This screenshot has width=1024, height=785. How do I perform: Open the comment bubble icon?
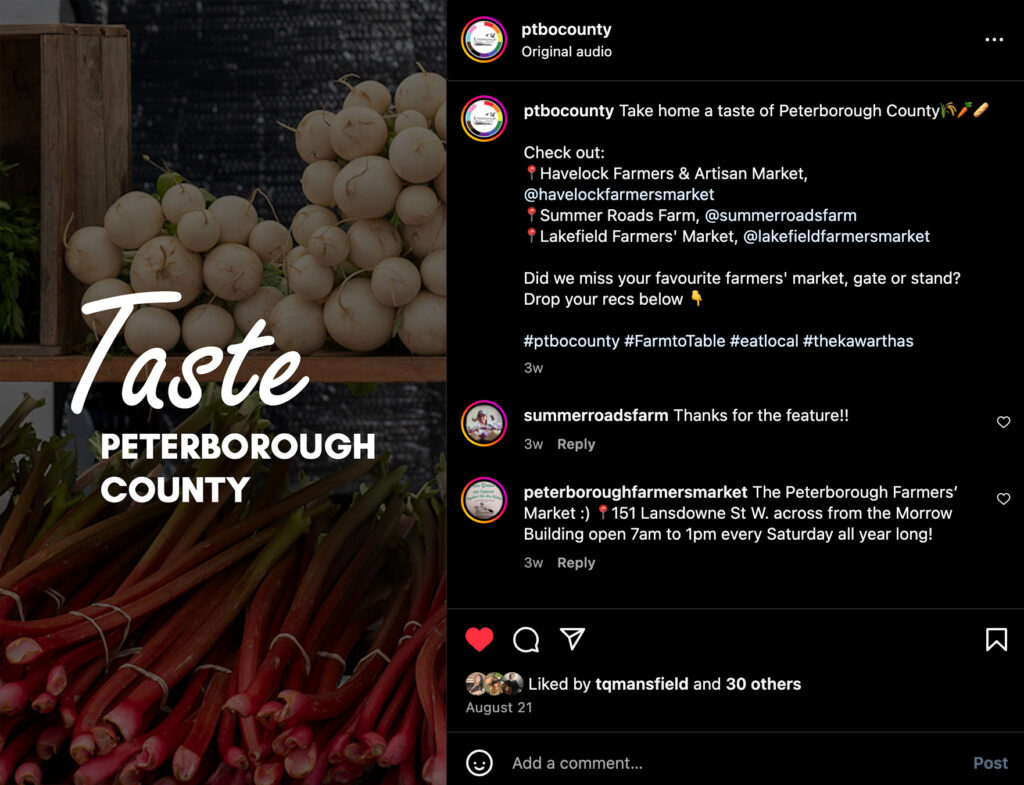click(526, 639)
